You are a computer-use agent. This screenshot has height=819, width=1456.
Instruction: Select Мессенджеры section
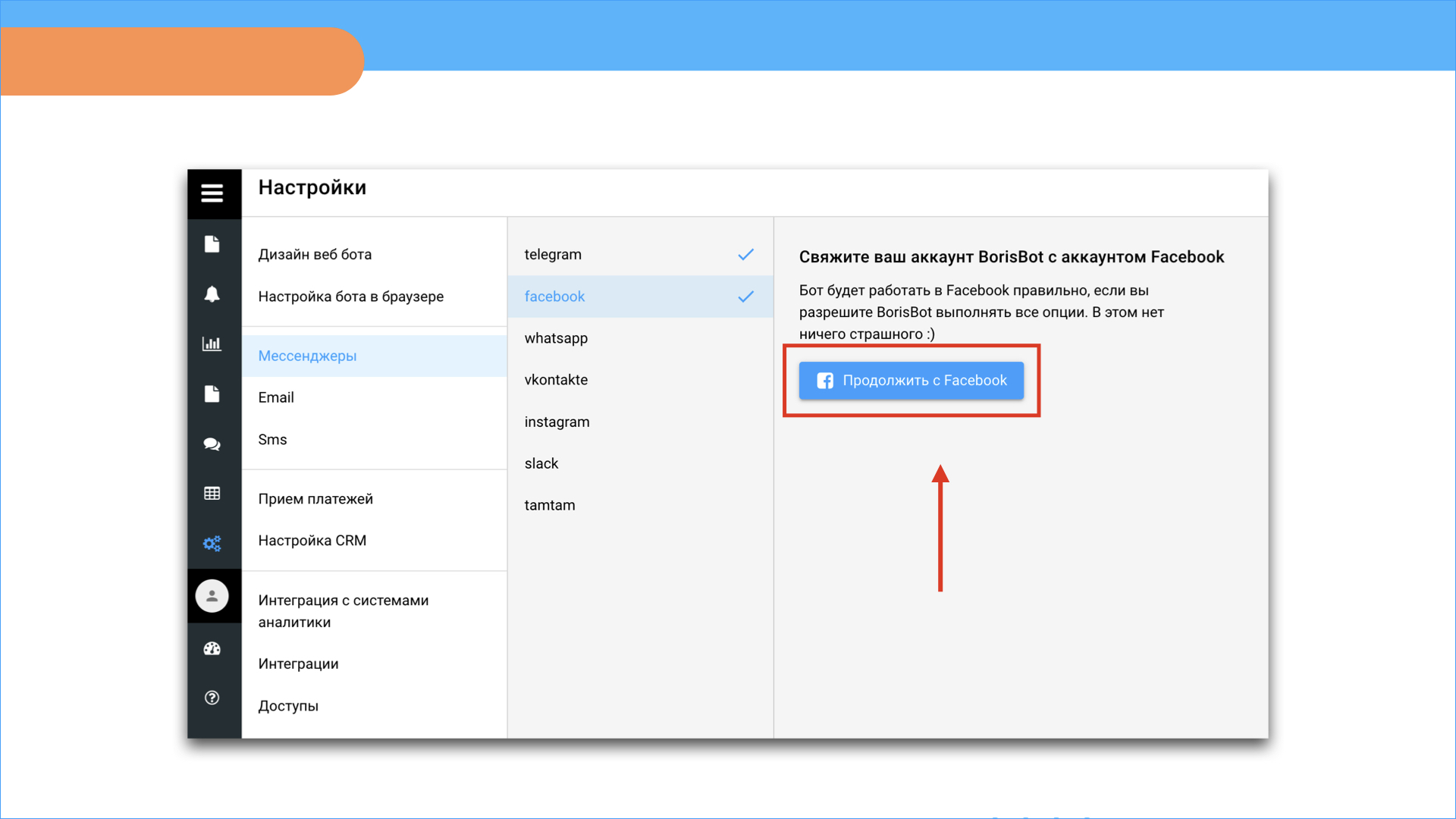click(375, 356)
